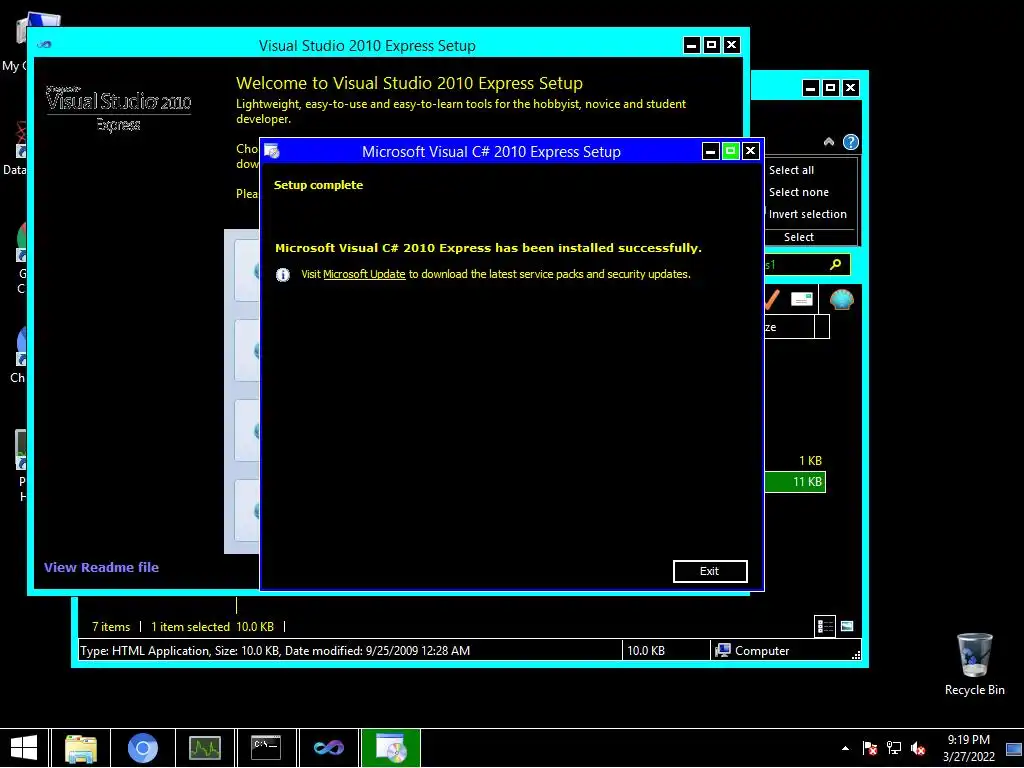Open Chromium browser from the taskbar
This screenshot has width=1024, height=768.
pyautogui.click(x=142, y=748)
